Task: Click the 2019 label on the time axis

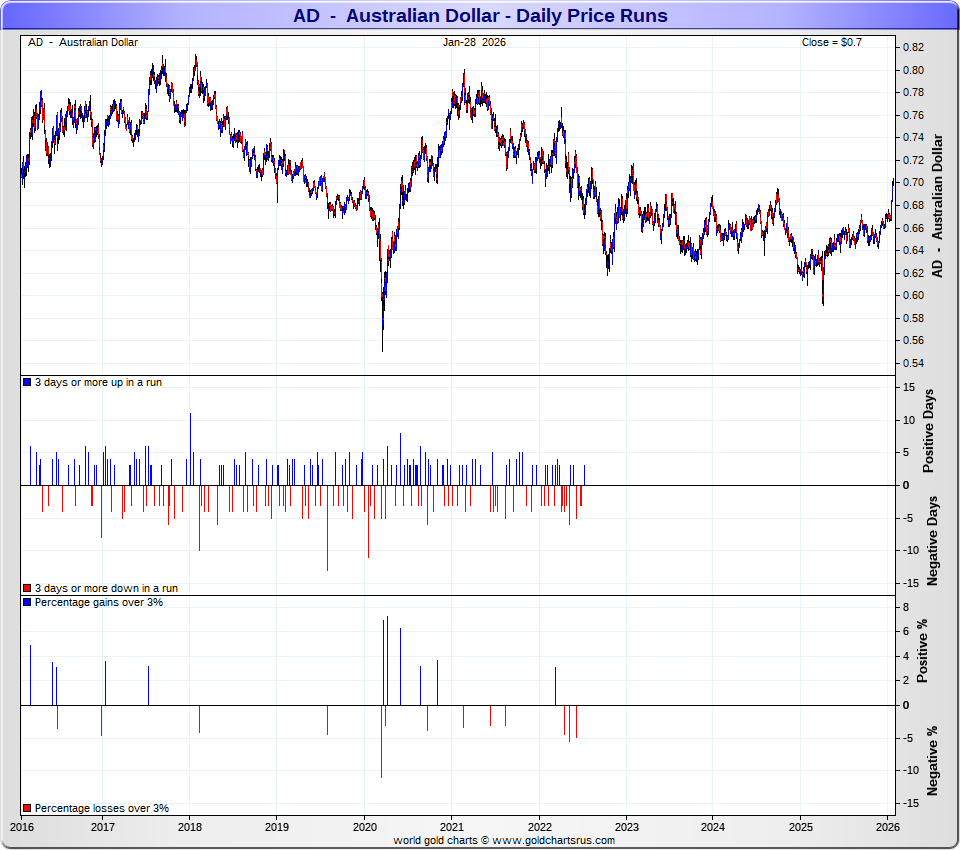Action: coord(277,827)
